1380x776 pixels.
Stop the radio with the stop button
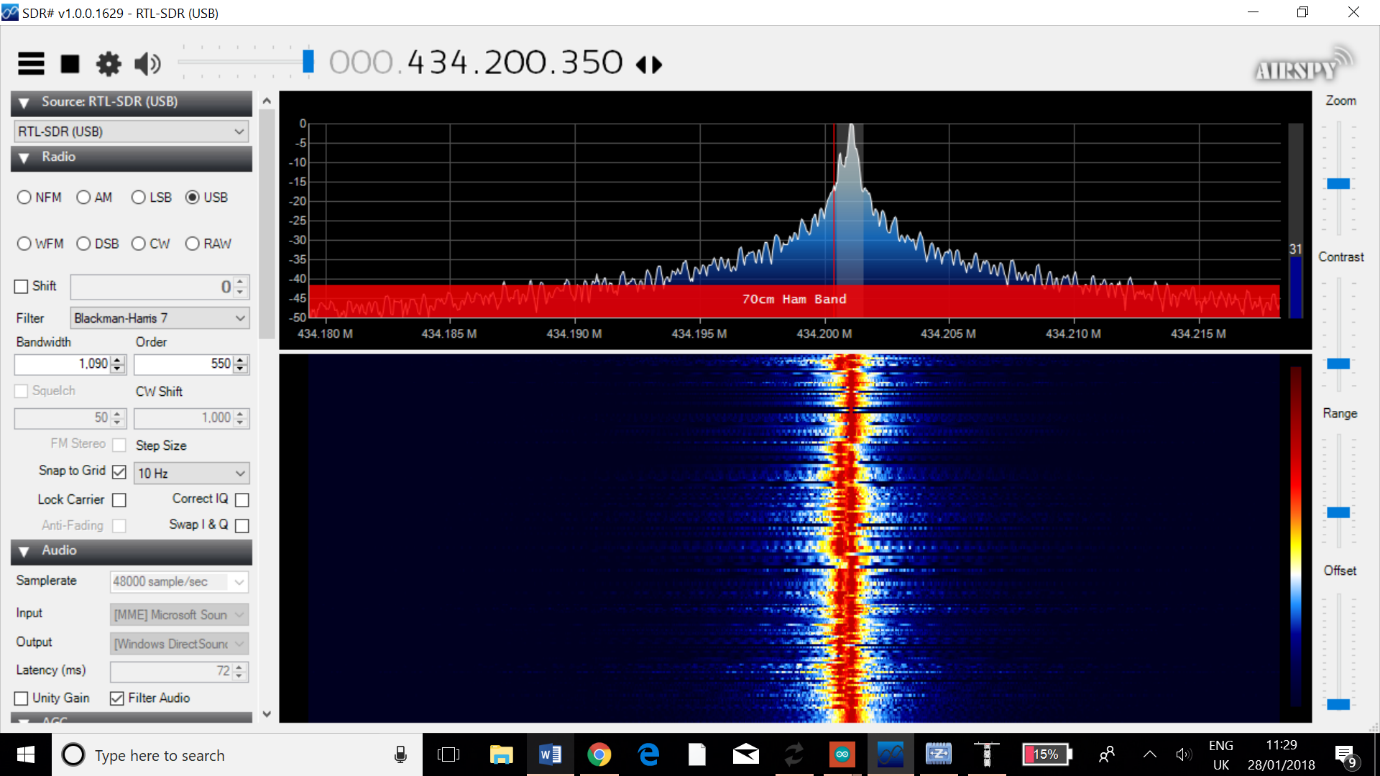pyautogui.click(x=70, y=64)
